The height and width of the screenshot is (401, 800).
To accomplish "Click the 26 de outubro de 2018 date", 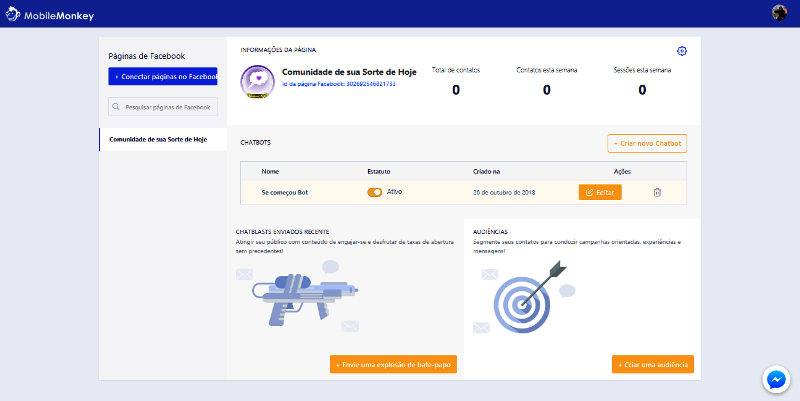I will pos(504,192).
